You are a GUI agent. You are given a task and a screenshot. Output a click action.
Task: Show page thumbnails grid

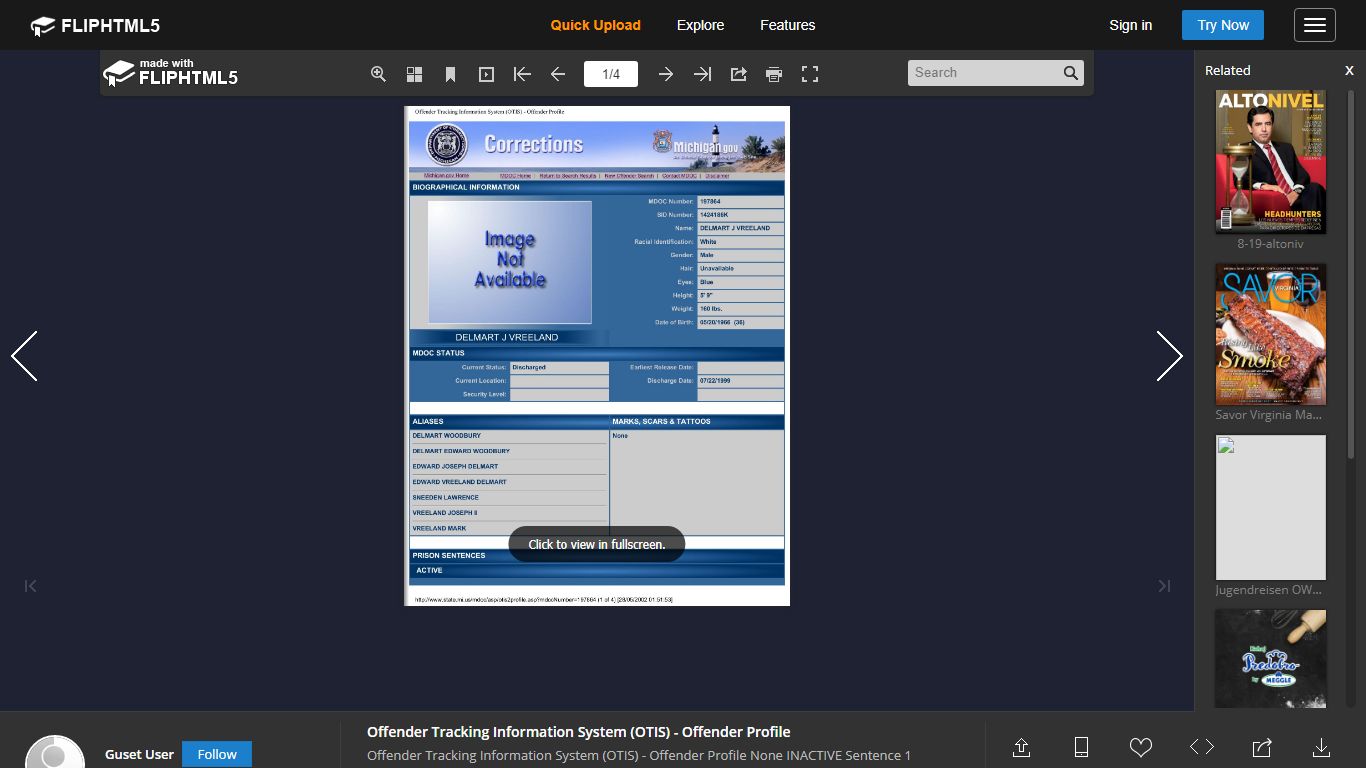tap(414, 74)
